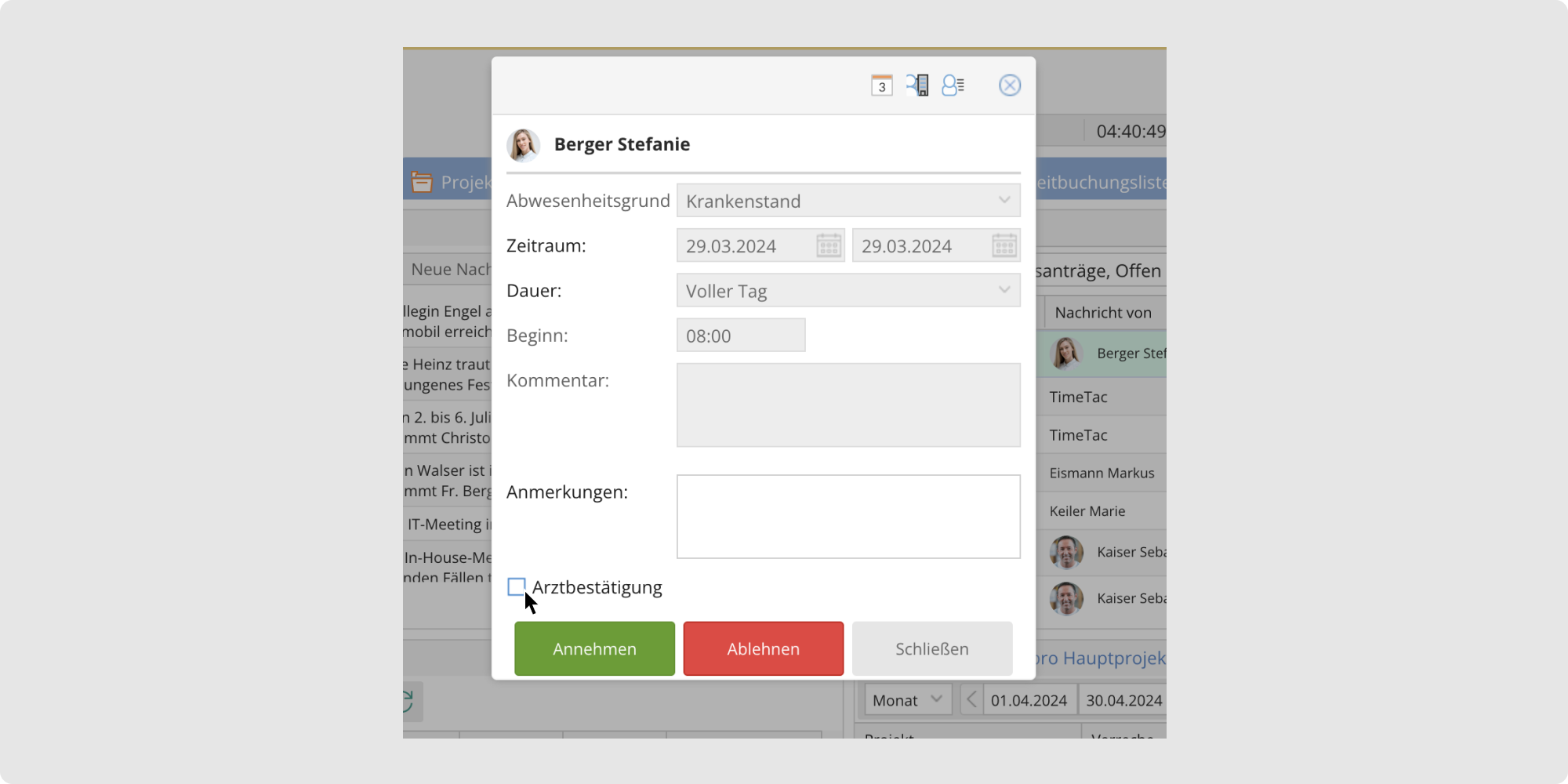Click the gray Schließen button
This screenshot has height=784, width=1568.
point(931,648)
